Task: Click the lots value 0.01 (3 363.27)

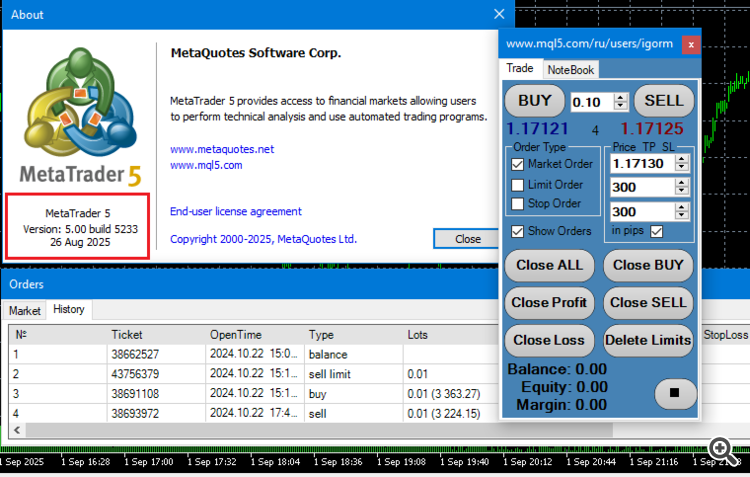Action: tap(444, 394)
